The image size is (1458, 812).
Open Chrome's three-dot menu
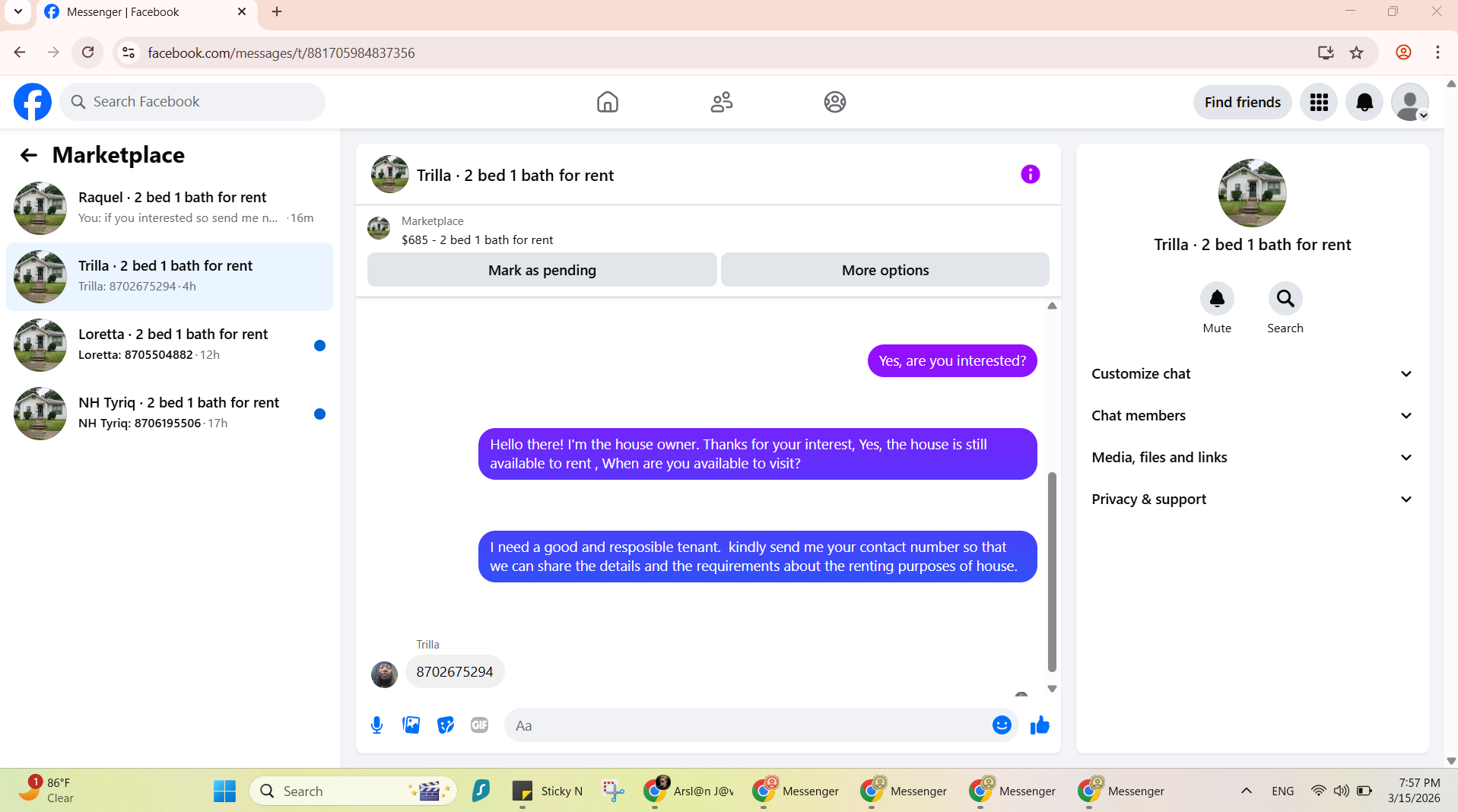point(1437,52)
